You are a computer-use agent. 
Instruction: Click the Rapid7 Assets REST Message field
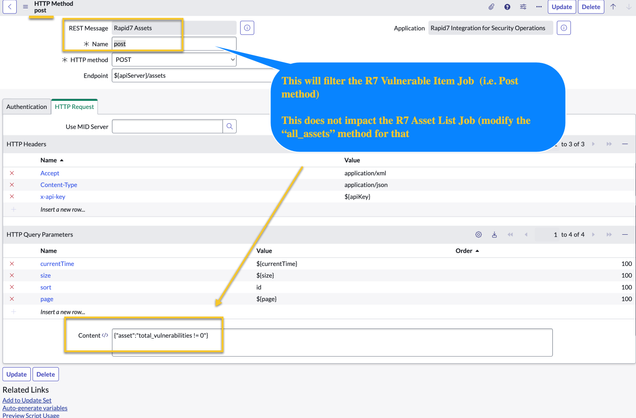click(x=174, y=28)
